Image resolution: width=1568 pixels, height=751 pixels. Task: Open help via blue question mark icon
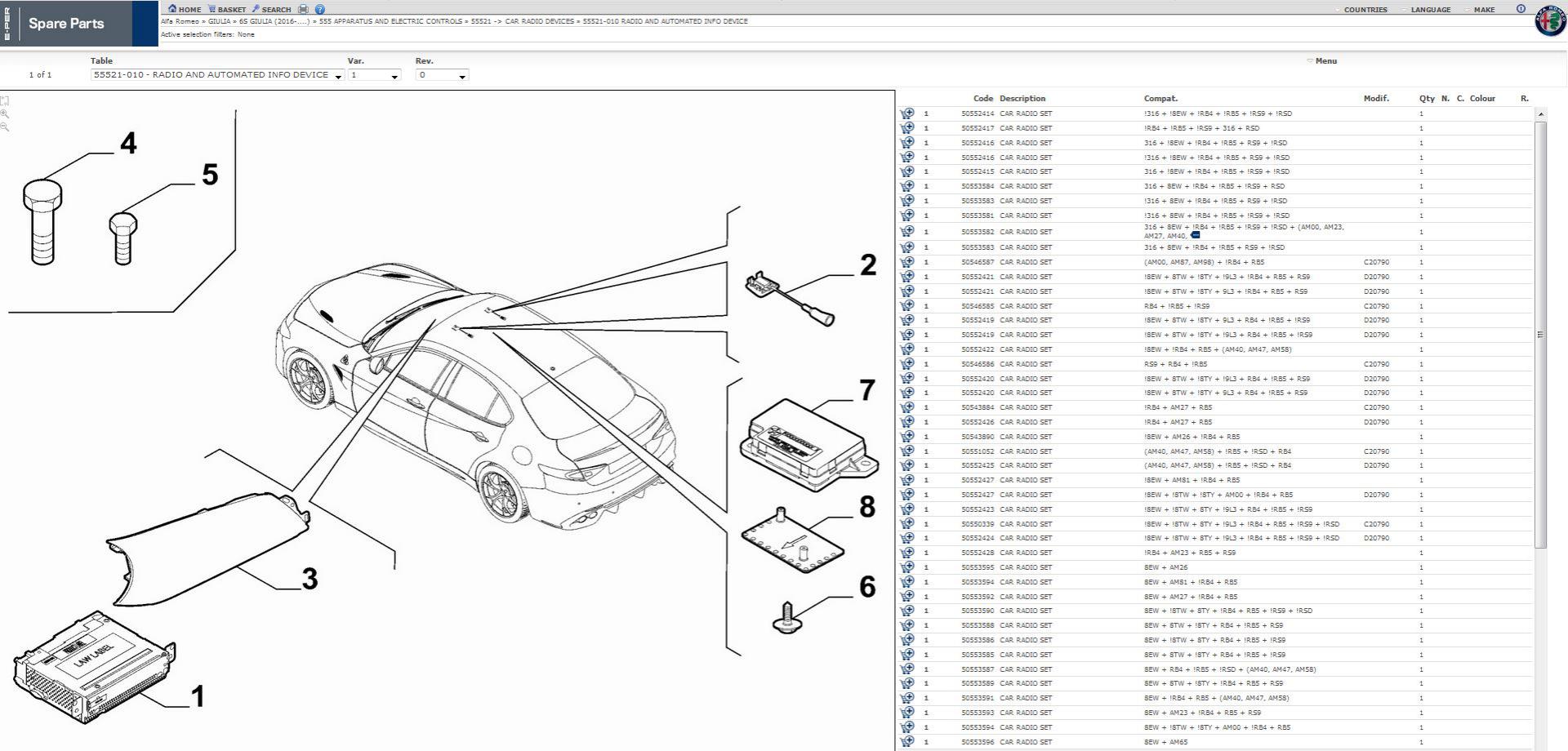coord(320,9)
